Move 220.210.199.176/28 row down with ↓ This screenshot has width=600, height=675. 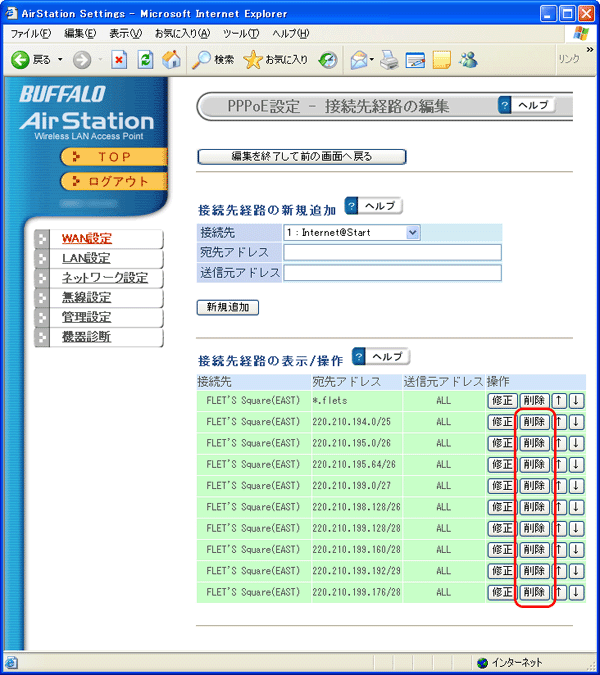(x=576, y=592)
